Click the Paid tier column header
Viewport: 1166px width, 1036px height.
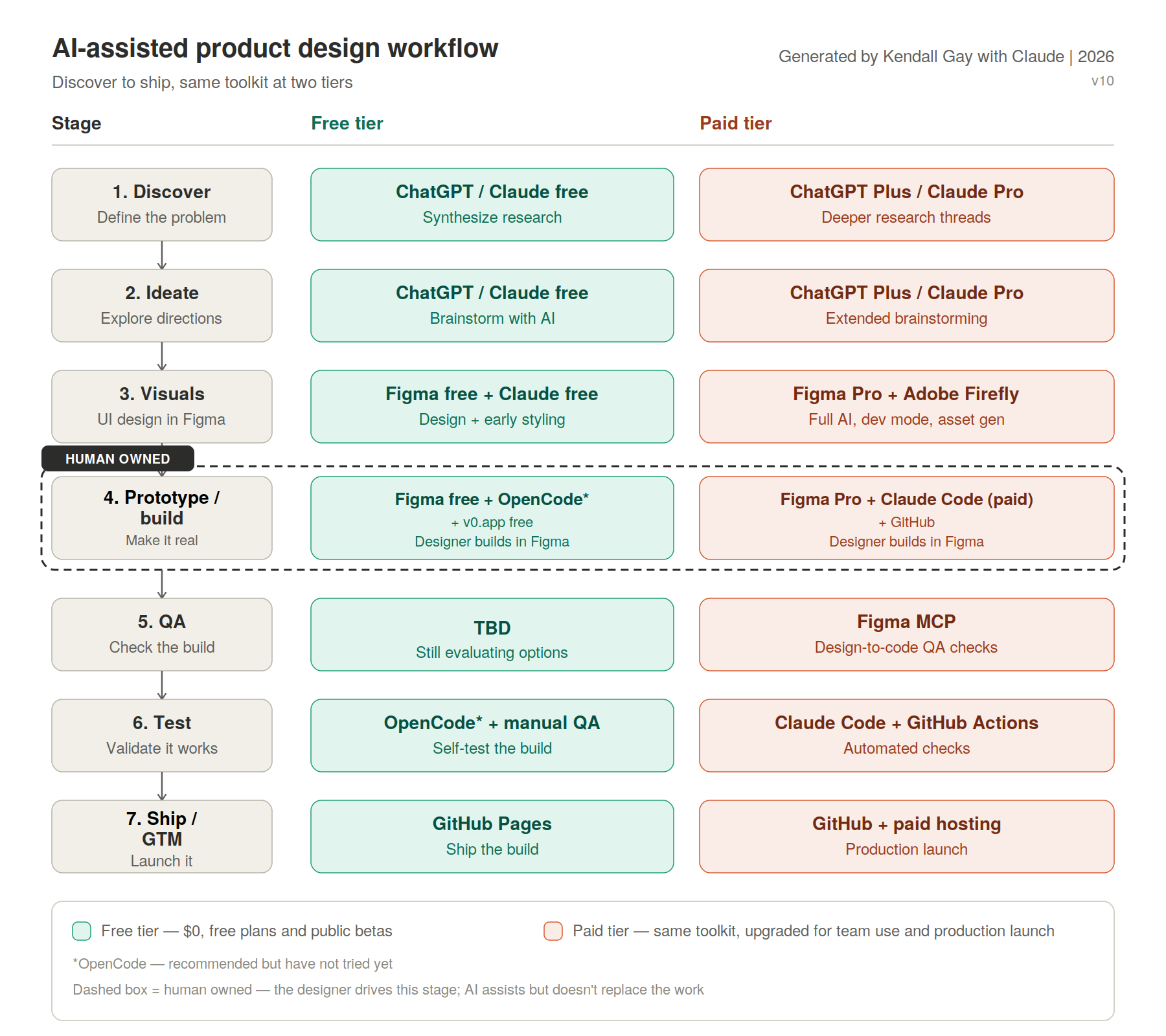click(x=736, y=123)
